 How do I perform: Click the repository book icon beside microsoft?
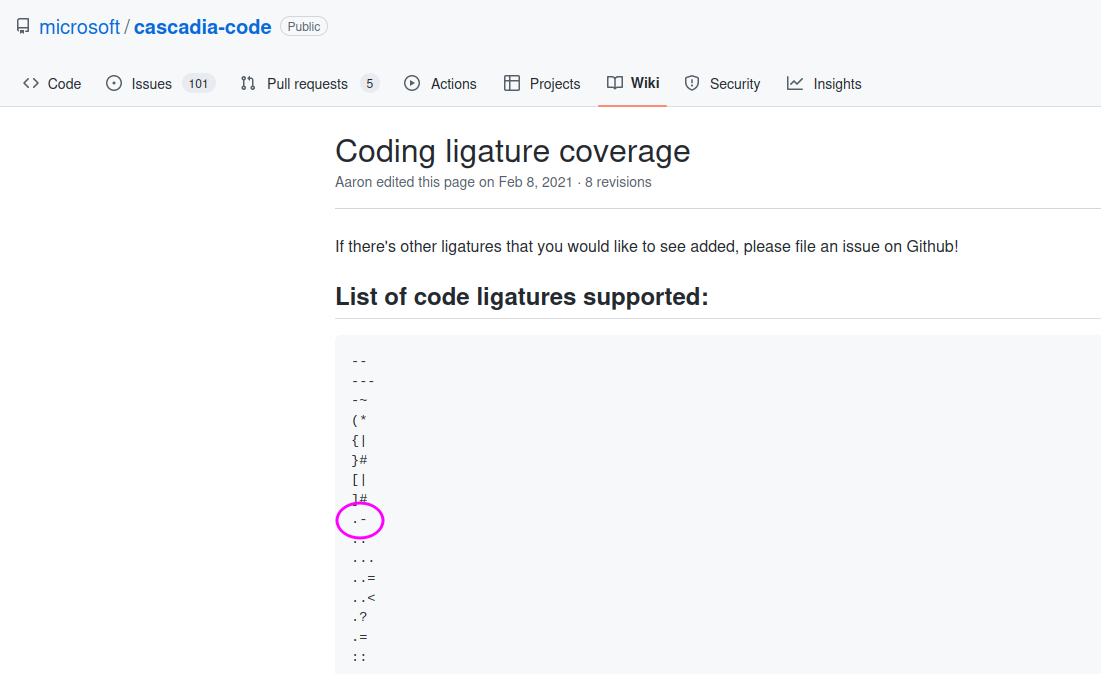[x=22, y=26]
